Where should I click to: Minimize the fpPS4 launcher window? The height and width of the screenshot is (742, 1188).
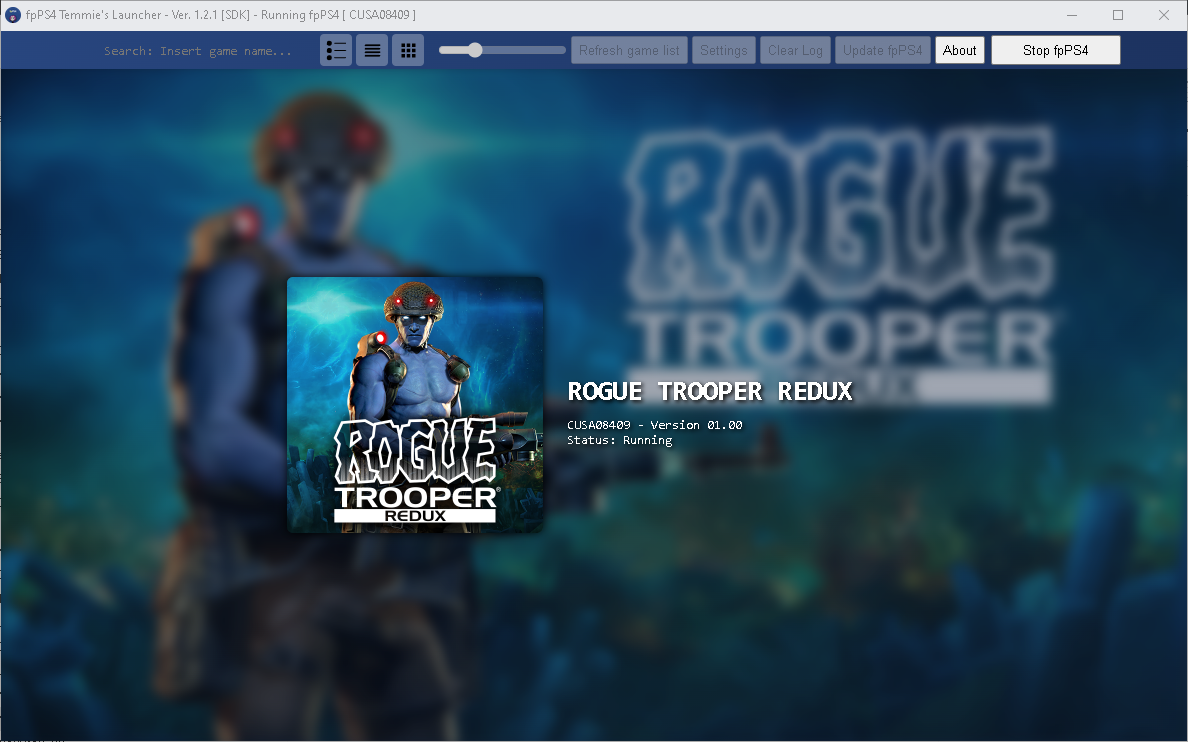pyautogui.click(x=1071, y=15)
